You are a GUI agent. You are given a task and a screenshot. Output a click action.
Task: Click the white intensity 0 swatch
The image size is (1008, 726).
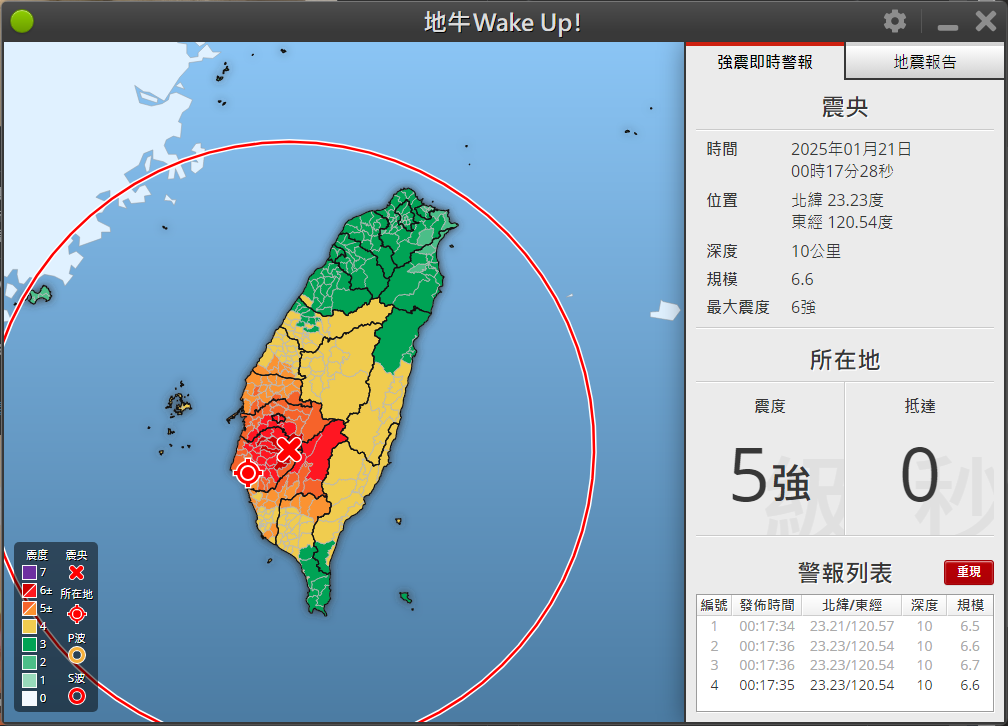[29, 698]
